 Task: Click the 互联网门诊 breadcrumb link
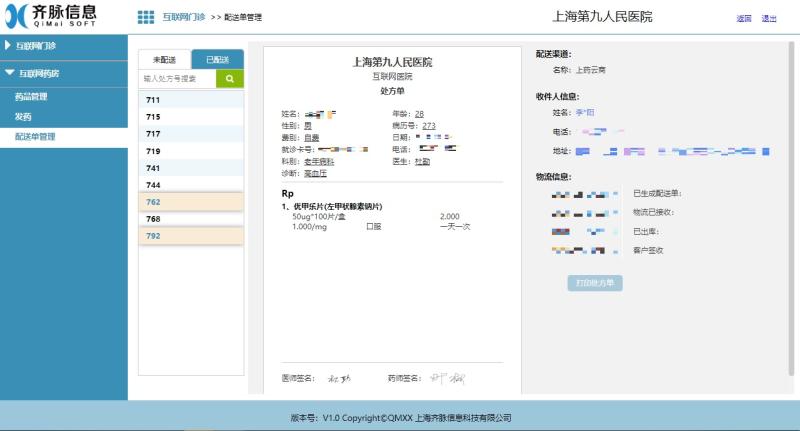(184, 18)
